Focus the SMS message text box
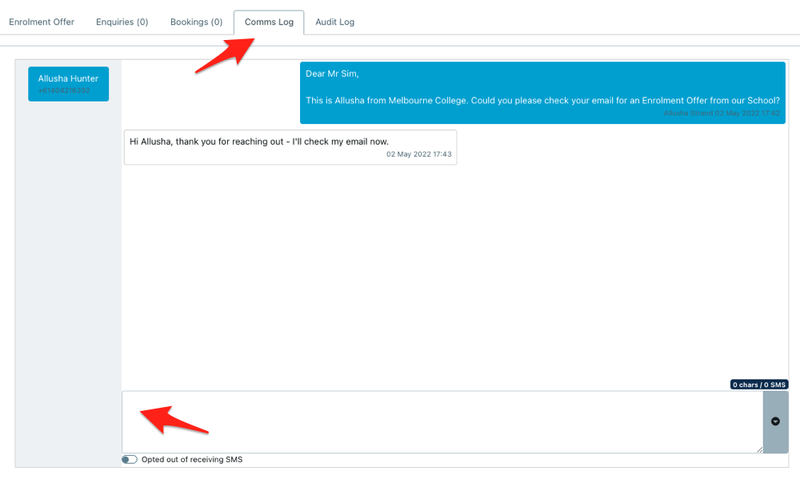800x479 pixels. (x=440, y=421)
